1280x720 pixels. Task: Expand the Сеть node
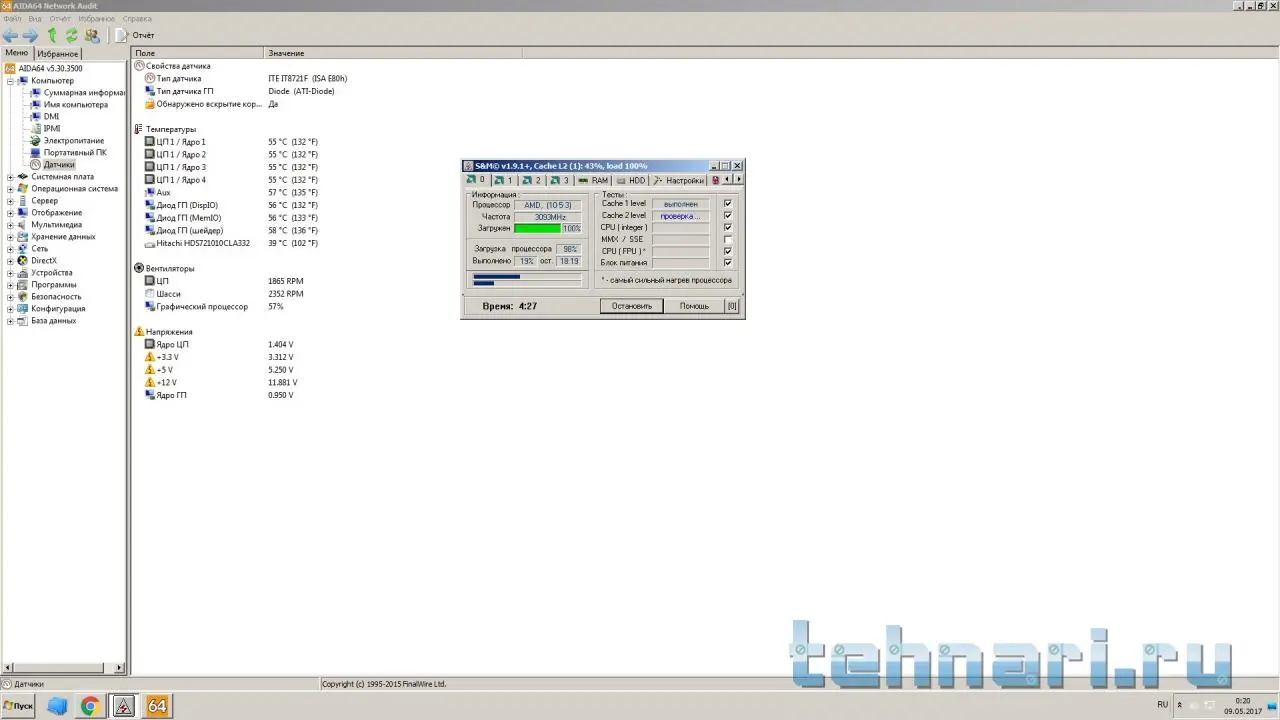click(10, 248)
